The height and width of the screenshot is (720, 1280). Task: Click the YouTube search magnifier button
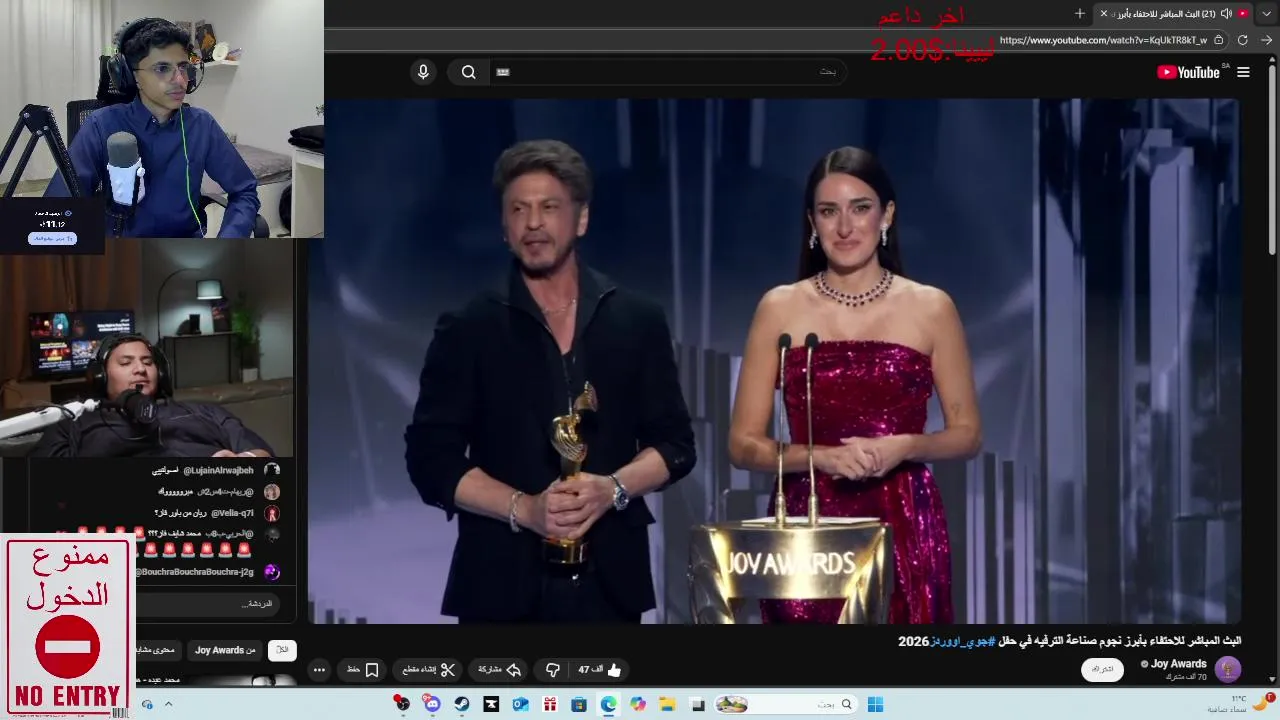pyautogui.click(x=468, y=72)
